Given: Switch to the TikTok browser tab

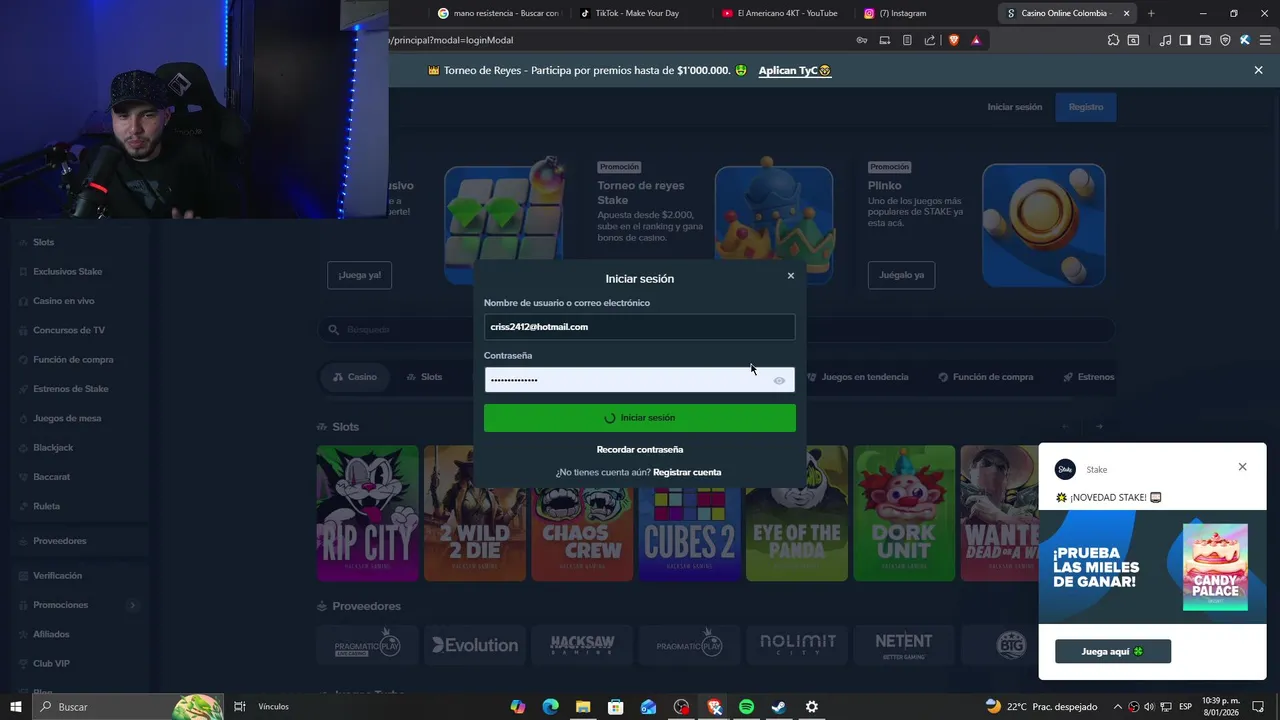Looking at the screenshot, I should (637, 13).
